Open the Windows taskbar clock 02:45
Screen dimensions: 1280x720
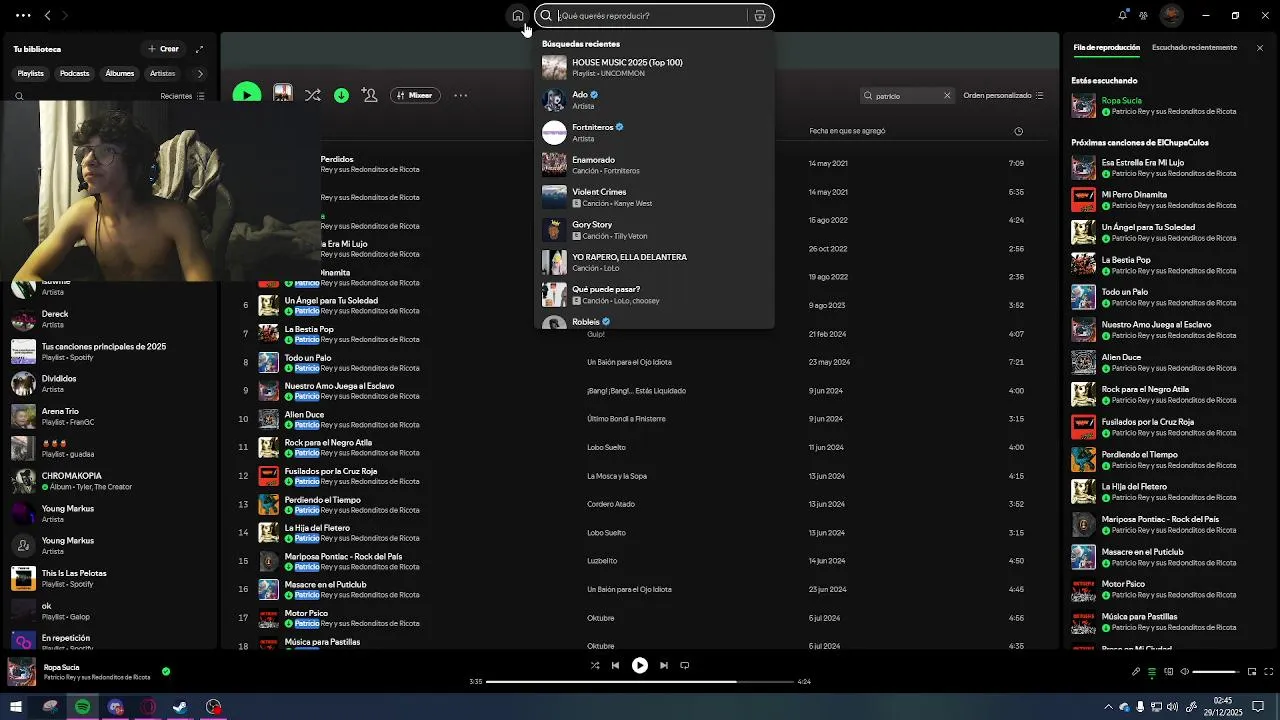coord(1222,707)
